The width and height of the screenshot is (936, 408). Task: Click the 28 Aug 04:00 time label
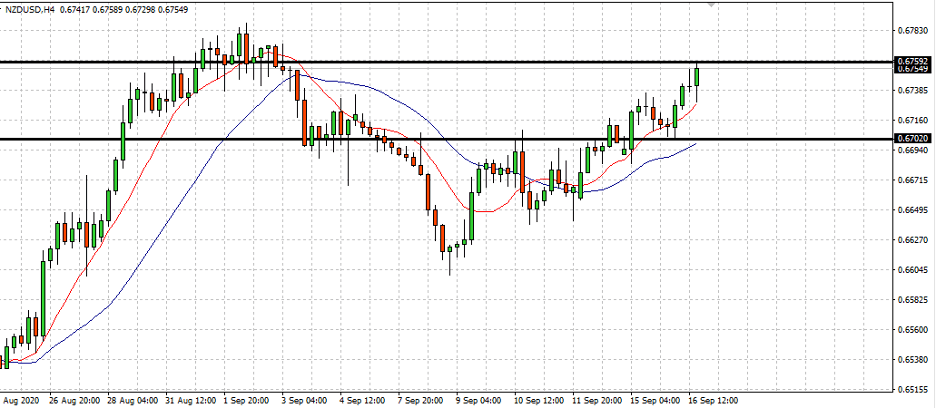133,399
